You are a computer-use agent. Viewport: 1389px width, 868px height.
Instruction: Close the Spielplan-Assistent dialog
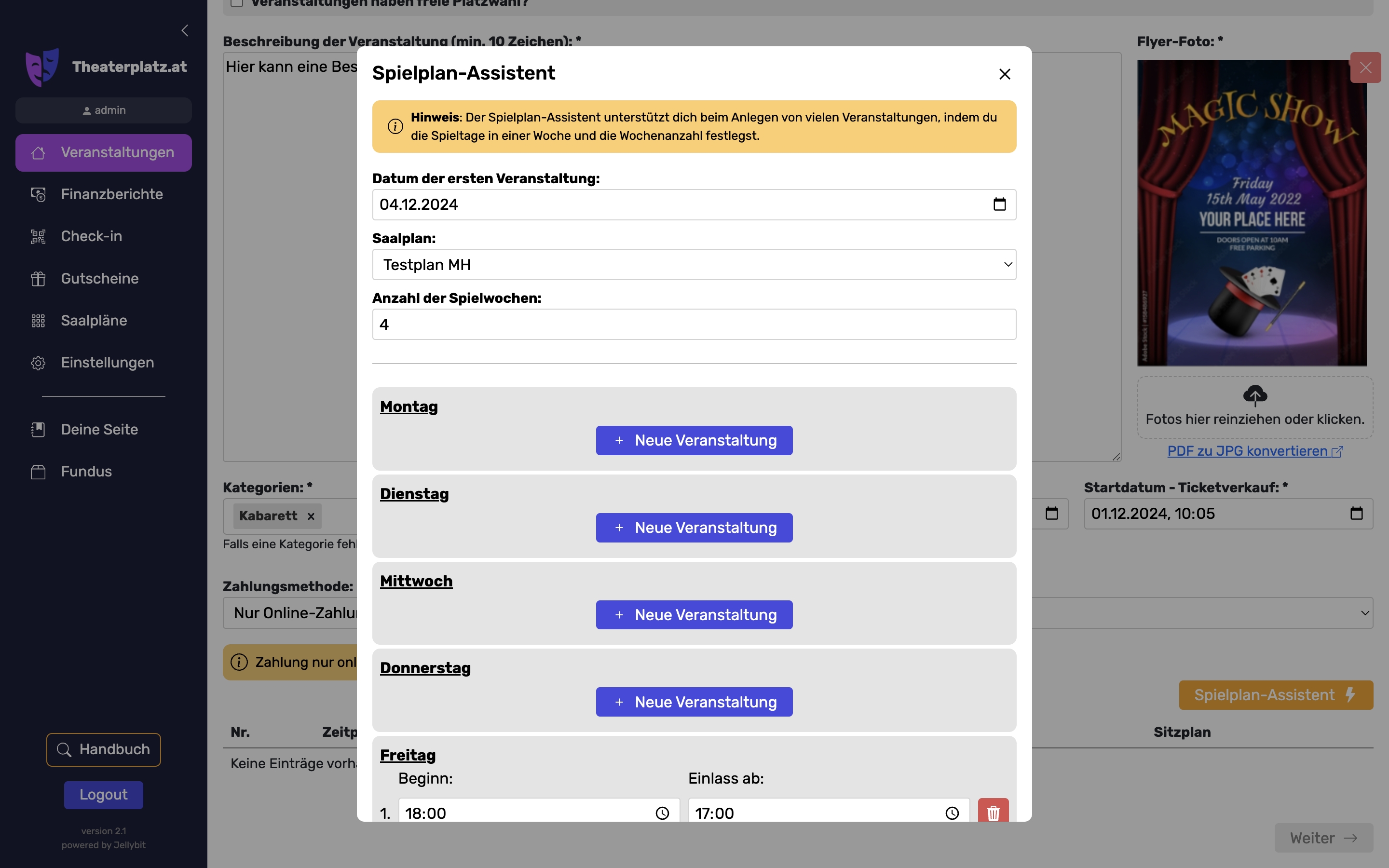pos(1005,74)
